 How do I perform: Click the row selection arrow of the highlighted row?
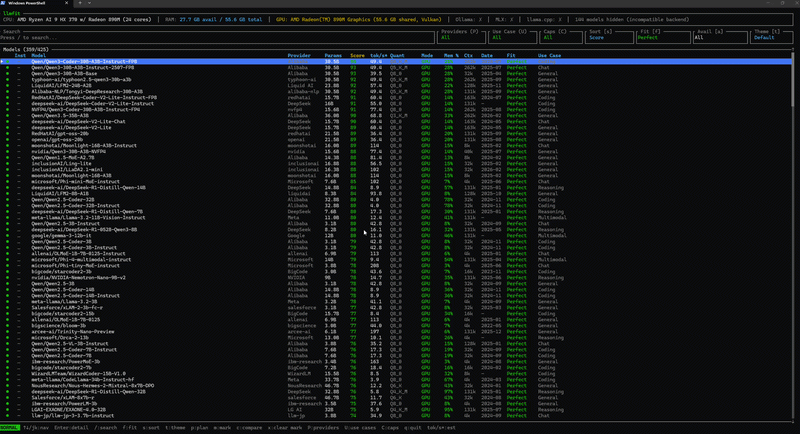[x=2, y=62]
